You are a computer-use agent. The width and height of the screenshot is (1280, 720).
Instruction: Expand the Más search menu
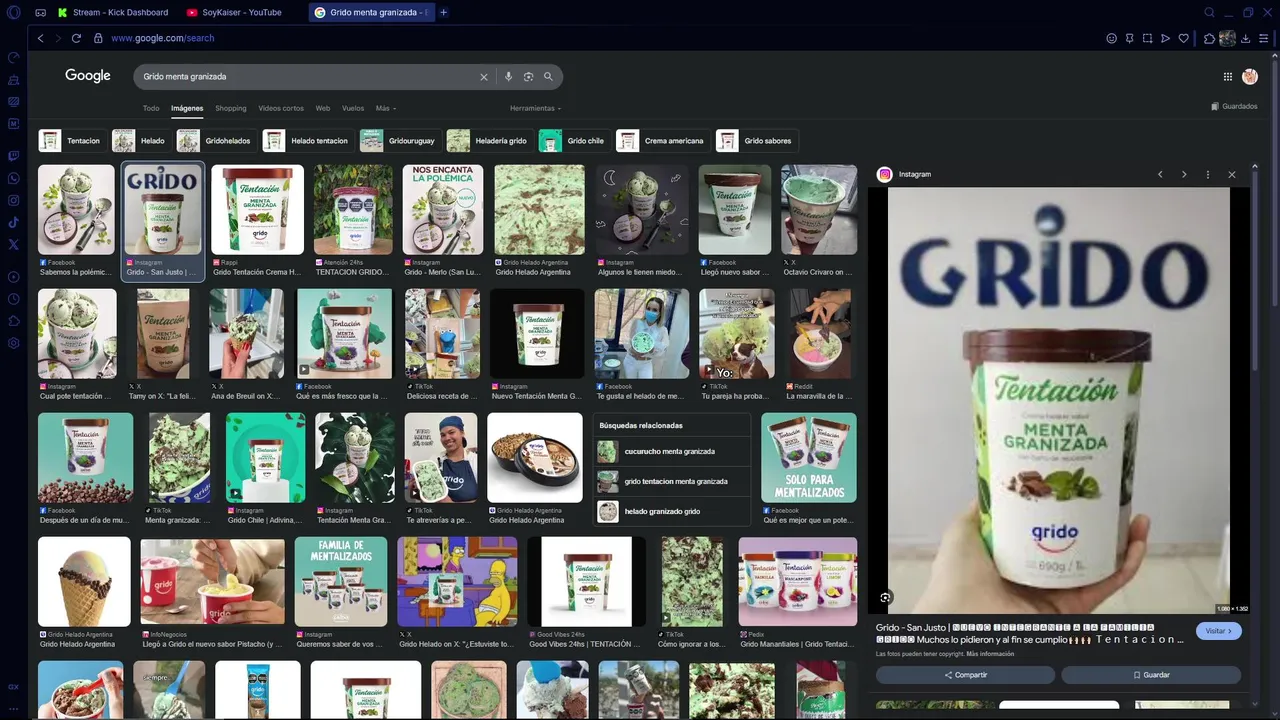tap(386, 108)
